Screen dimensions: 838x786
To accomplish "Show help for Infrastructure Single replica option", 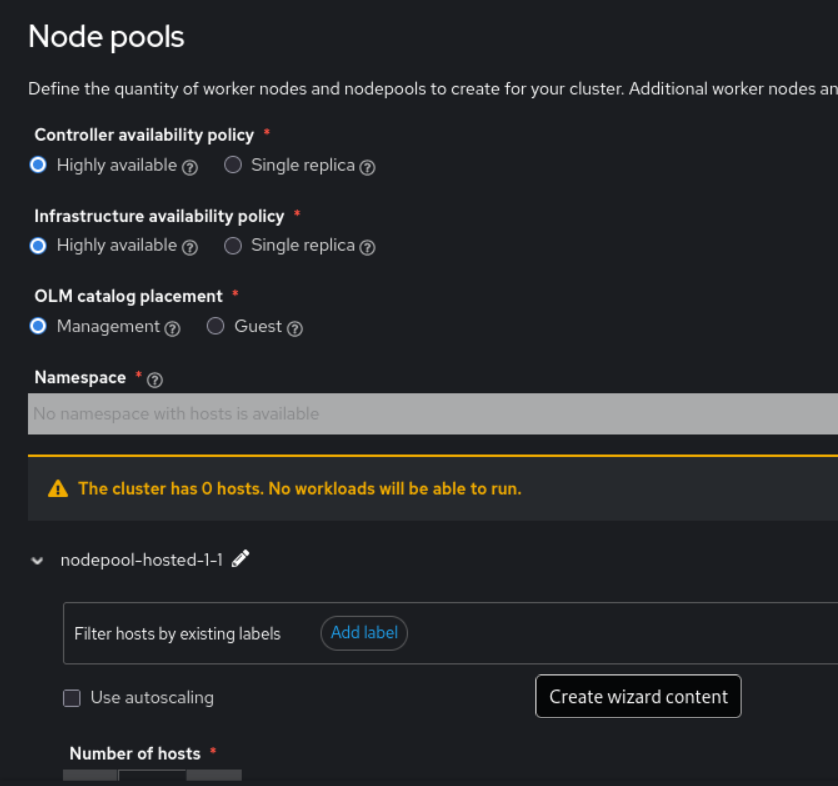I will point(367,247).
